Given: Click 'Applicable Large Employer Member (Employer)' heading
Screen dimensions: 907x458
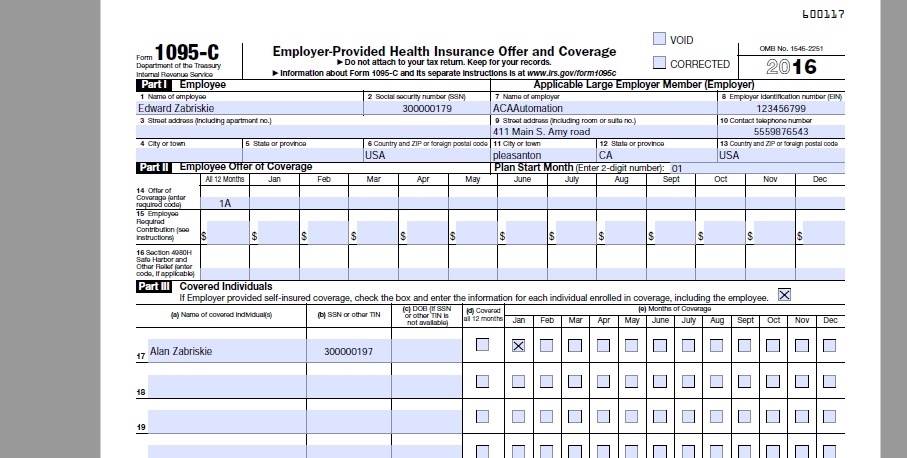Looking at the screenshot, I should 644,84.
